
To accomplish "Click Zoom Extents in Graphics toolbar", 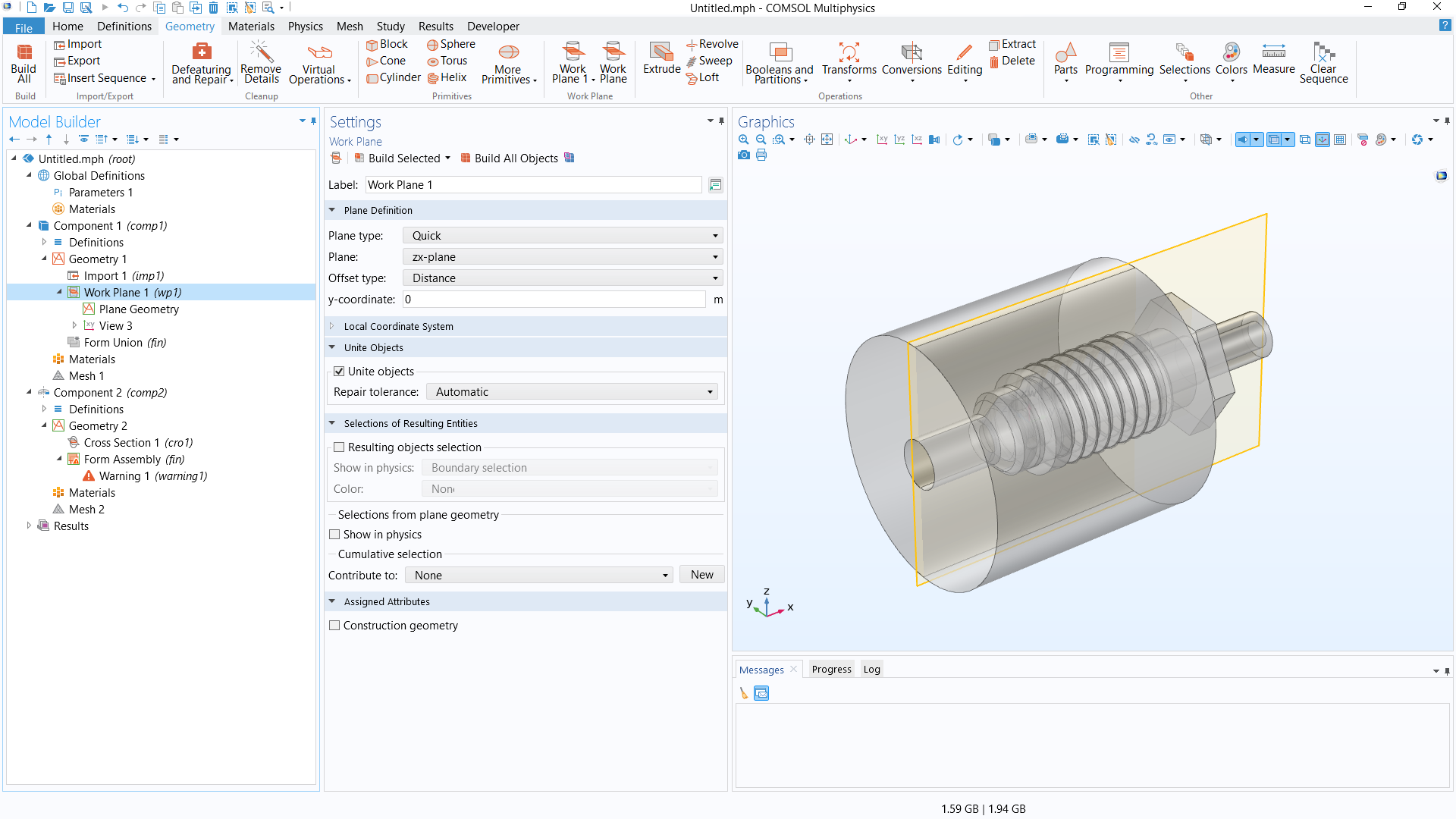I will [827, 140].
